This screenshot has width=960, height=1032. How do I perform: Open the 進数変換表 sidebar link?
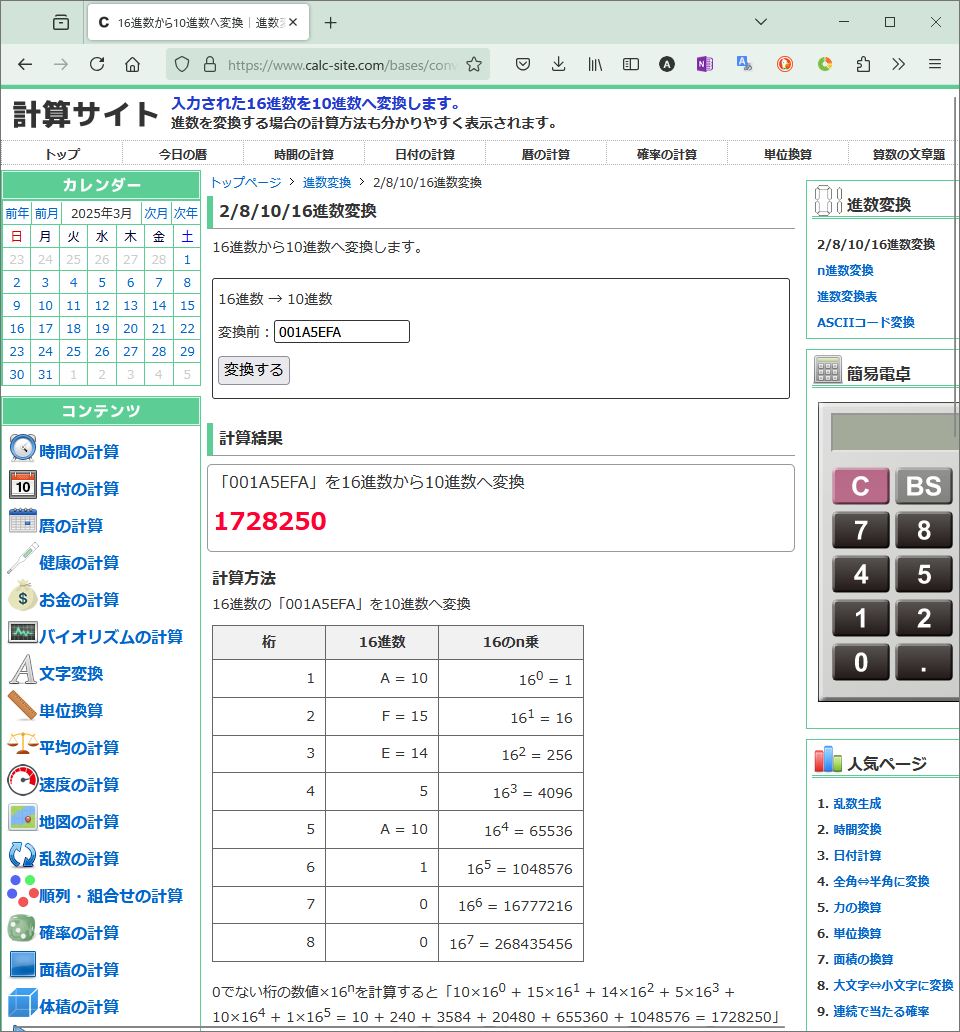pos(847,297)
